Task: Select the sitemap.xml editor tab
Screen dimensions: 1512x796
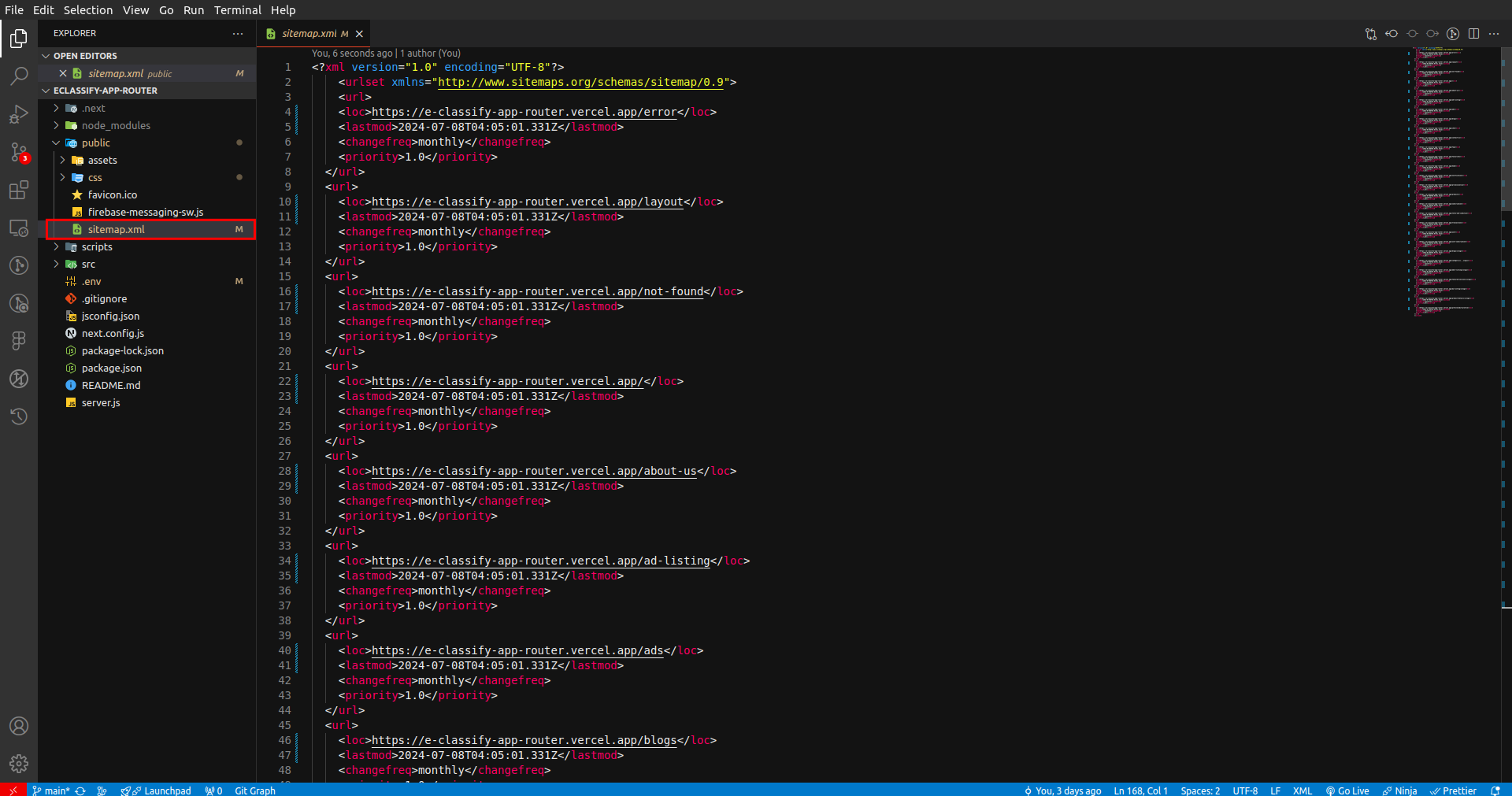Action: tap(309, 34)
